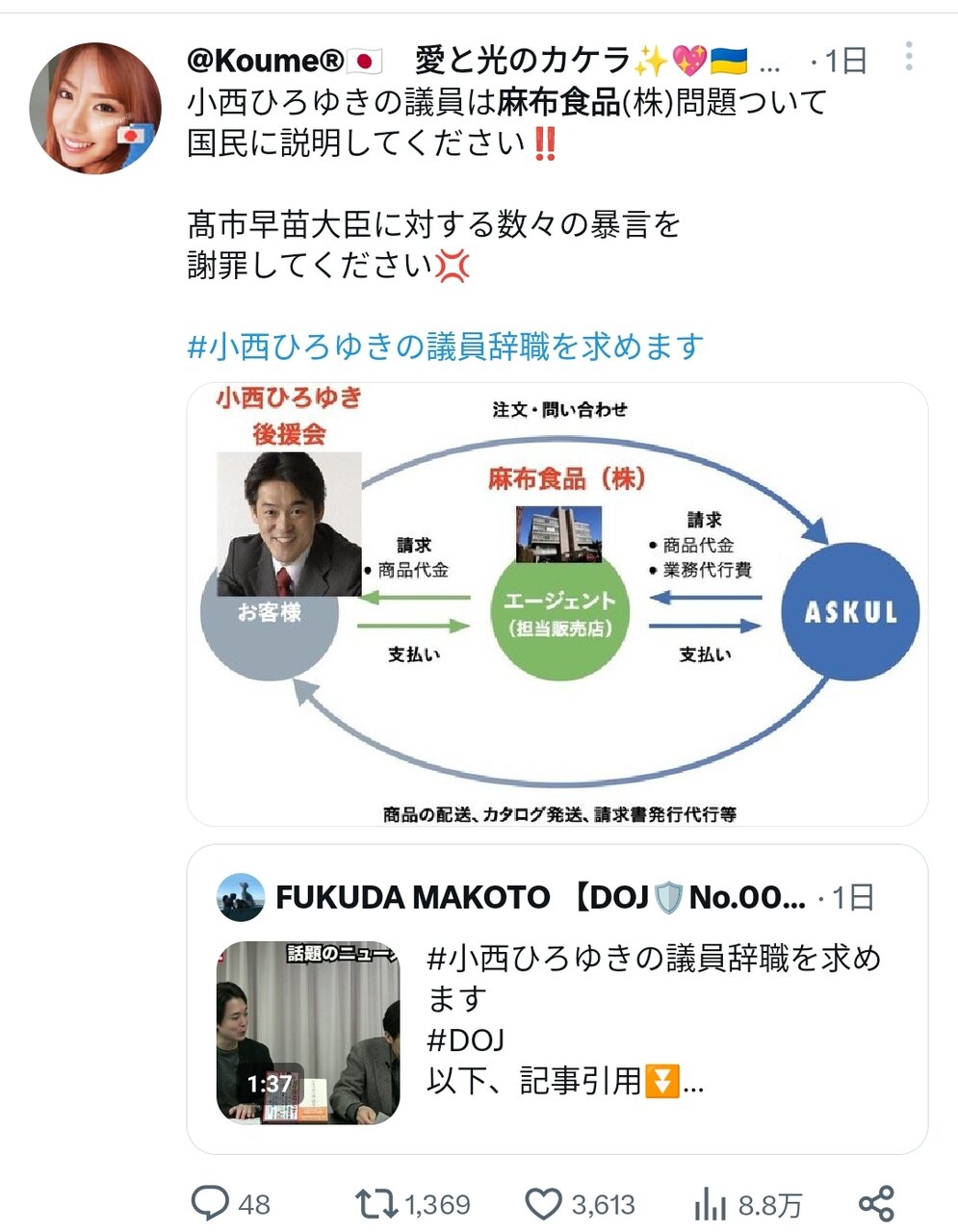Click the #DOJ hashtag in quoted tweet
Viewport: 958px width, 1232px height.
[x=466, y=1039]
